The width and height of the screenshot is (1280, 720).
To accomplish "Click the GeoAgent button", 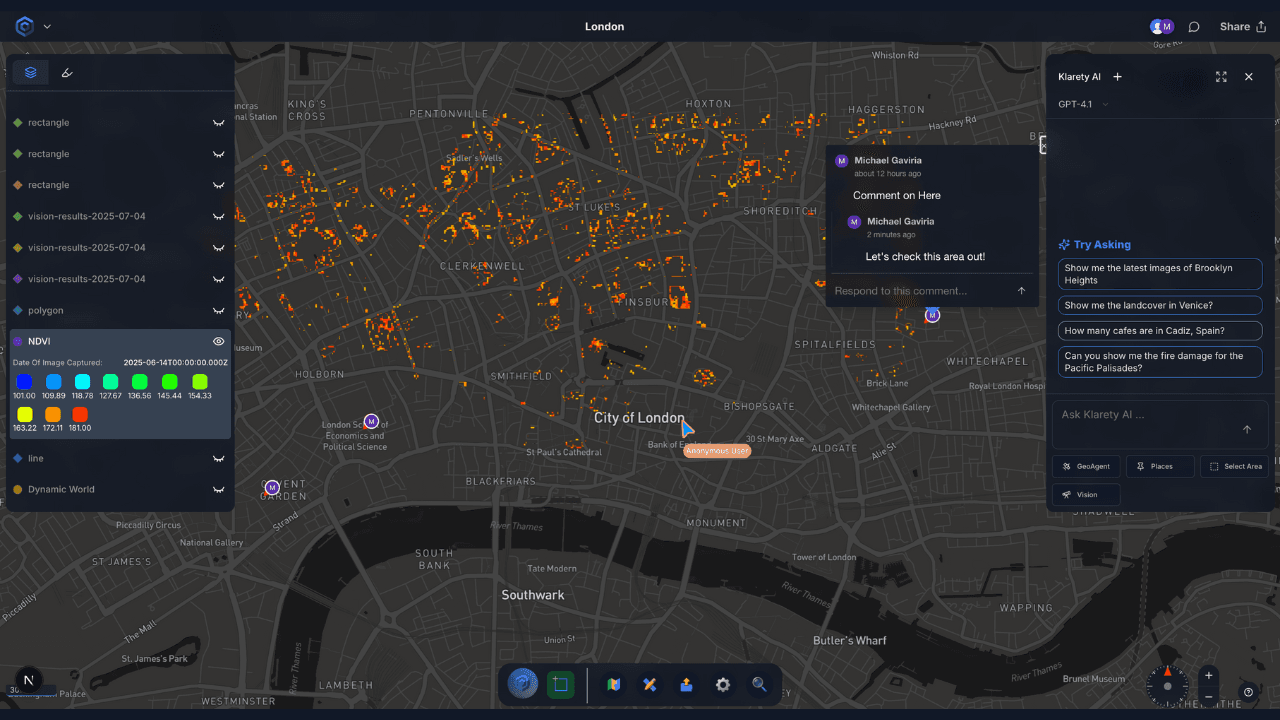I will point(1086,466).
